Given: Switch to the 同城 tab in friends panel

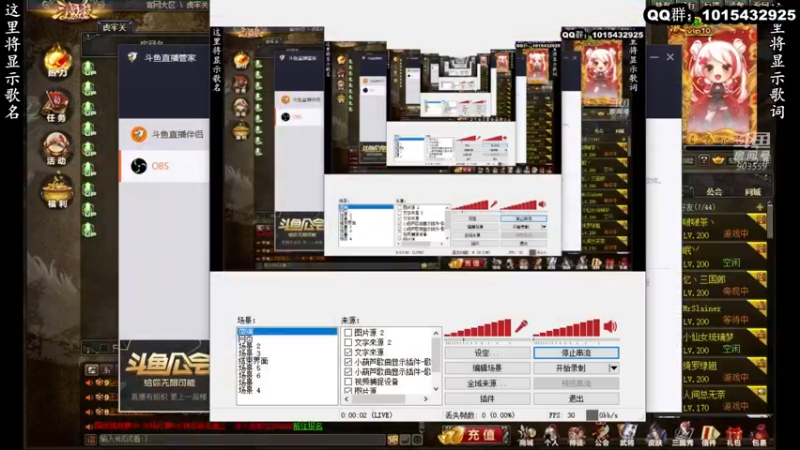Looking at the screenshot, I should click(753, 192).
